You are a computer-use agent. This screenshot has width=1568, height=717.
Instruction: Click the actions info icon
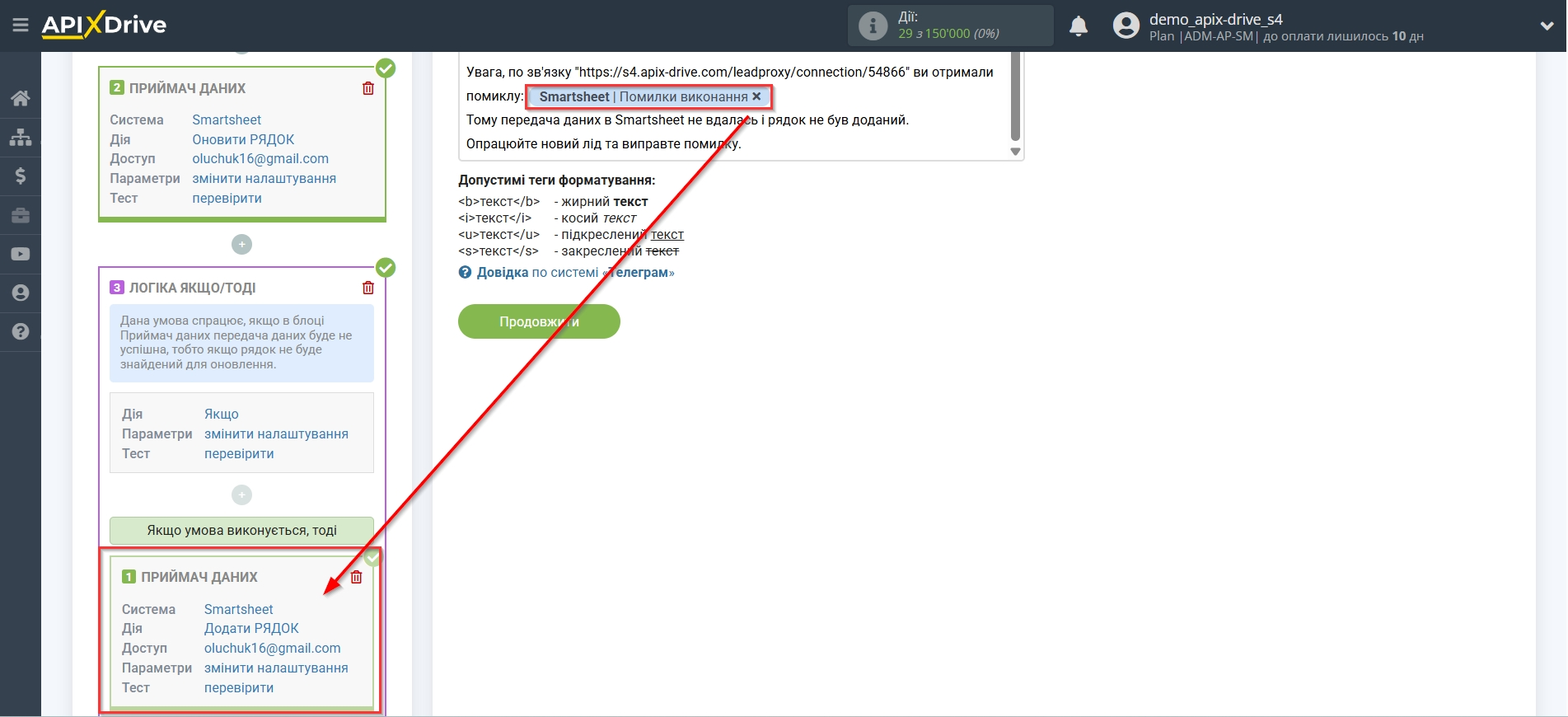[x=873, y=26]
